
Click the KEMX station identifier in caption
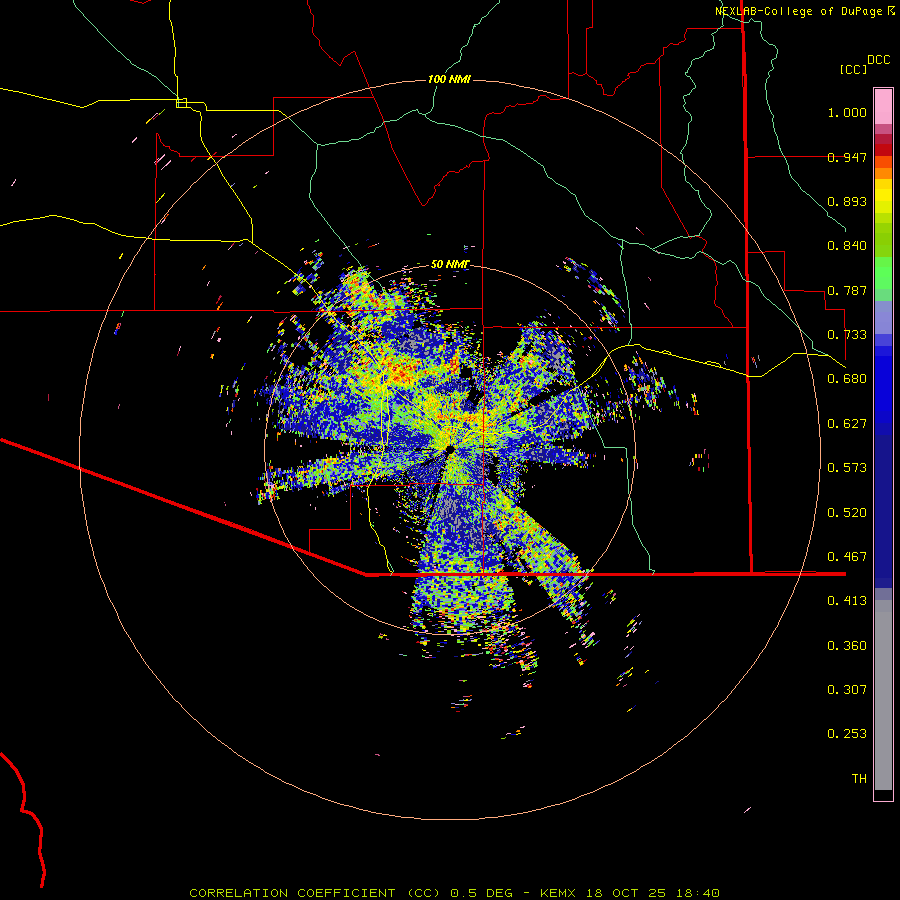click(559, 893)
